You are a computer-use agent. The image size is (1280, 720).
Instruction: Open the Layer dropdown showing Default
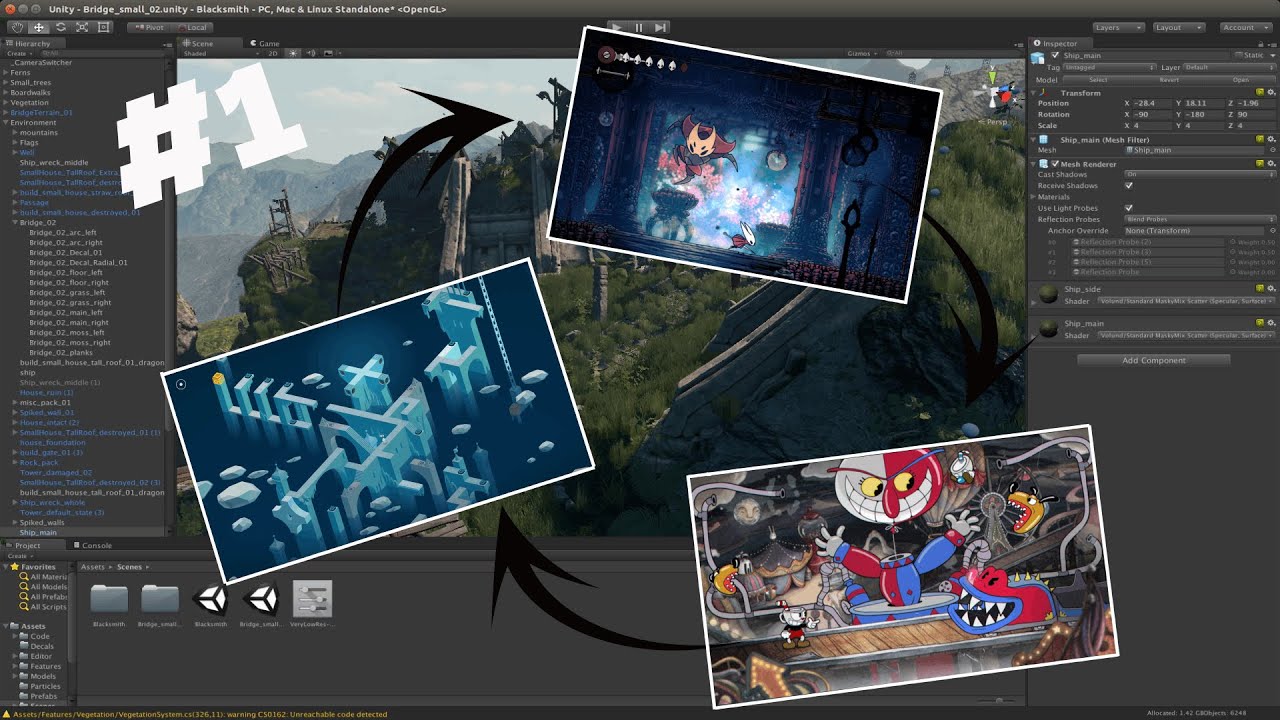pos(1230,67)
